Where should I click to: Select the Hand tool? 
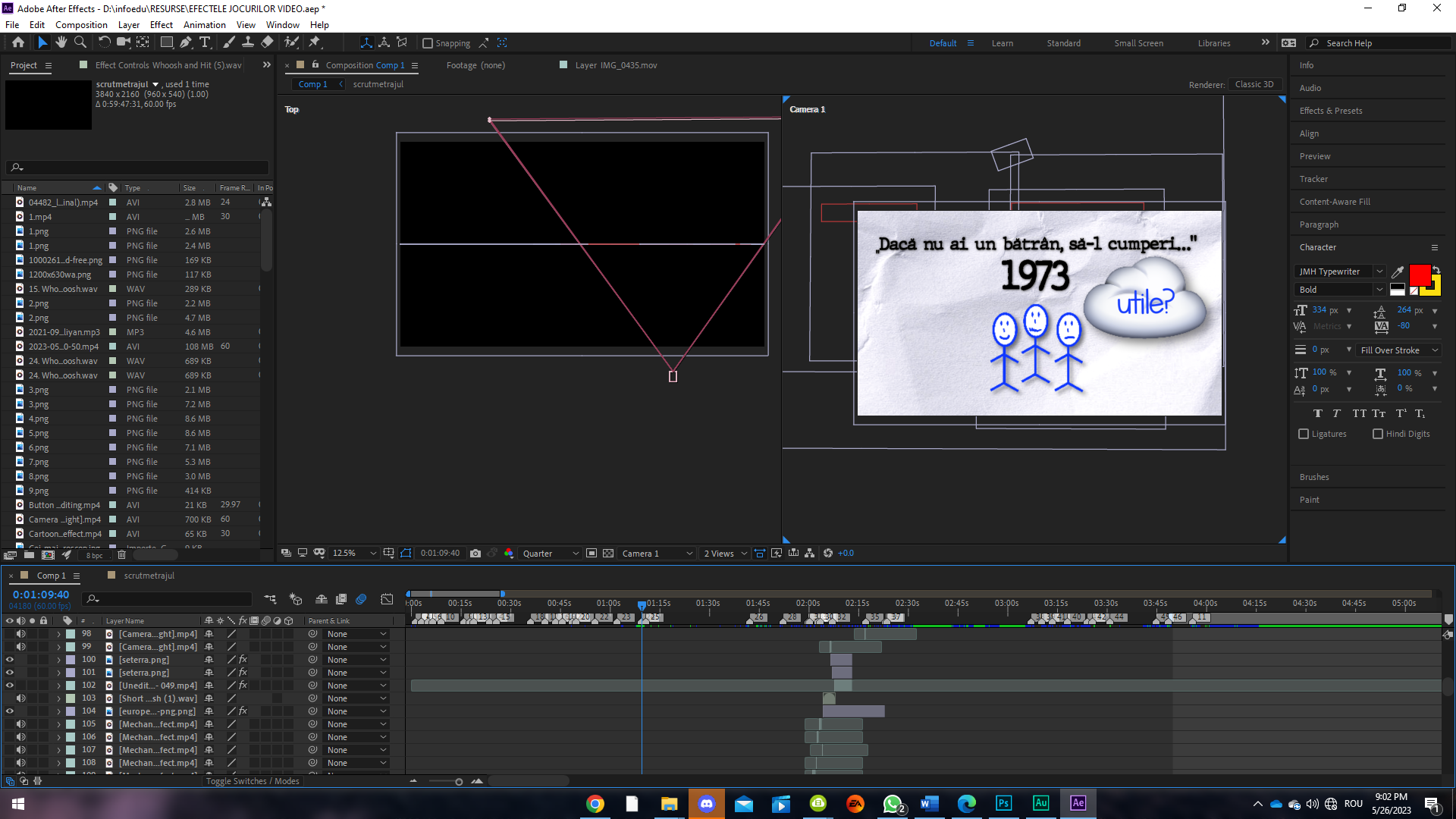coord(61,42)
